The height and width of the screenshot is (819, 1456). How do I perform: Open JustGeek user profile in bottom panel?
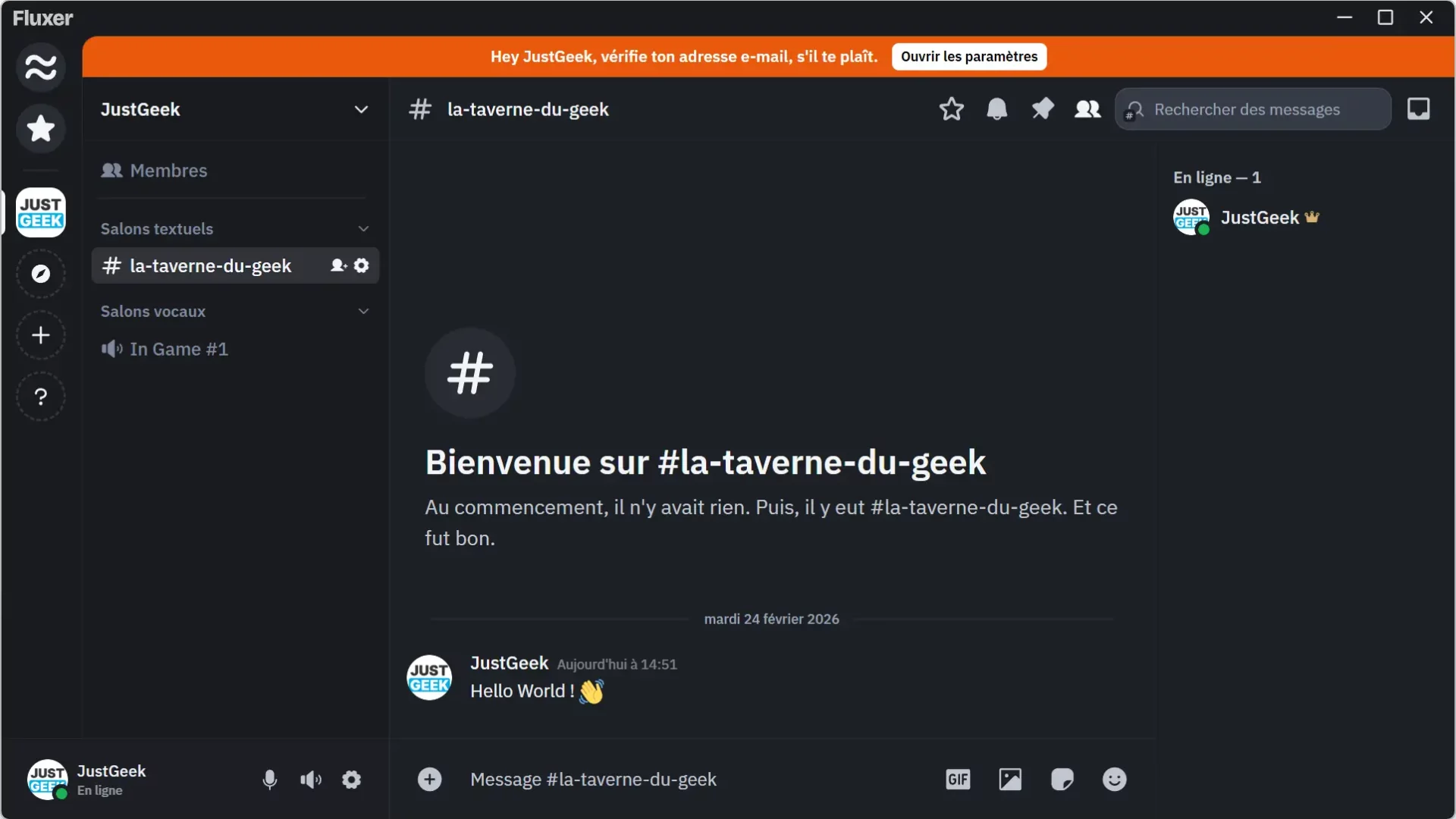(x=87, y=780)
